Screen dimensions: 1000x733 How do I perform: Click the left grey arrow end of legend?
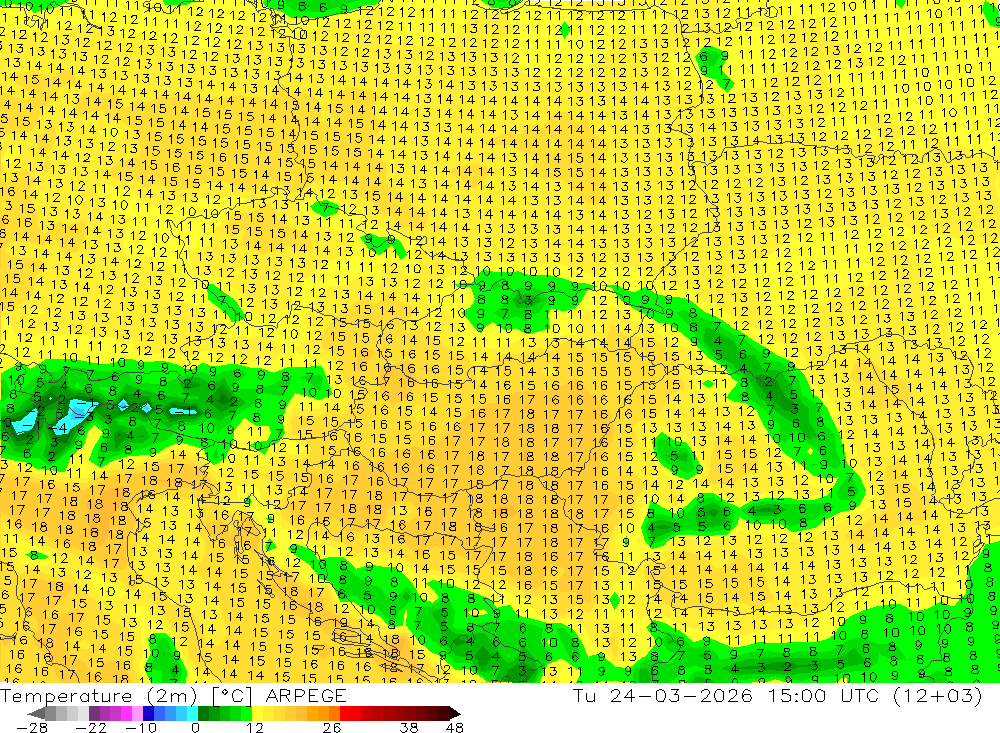[x=36, y=713]
